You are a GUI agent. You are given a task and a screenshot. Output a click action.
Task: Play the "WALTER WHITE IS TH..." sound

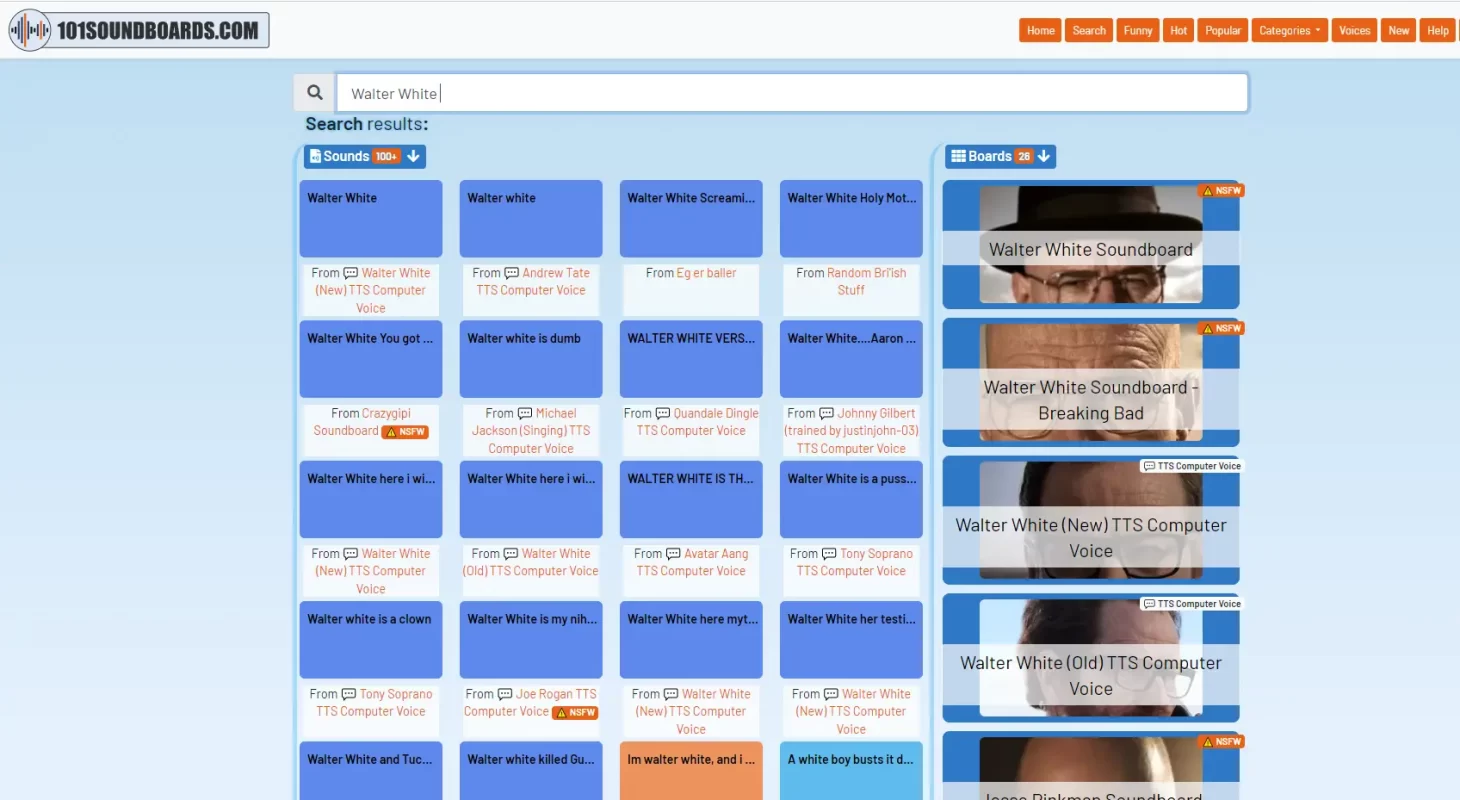pyautogui.click(x=691, y=499)
